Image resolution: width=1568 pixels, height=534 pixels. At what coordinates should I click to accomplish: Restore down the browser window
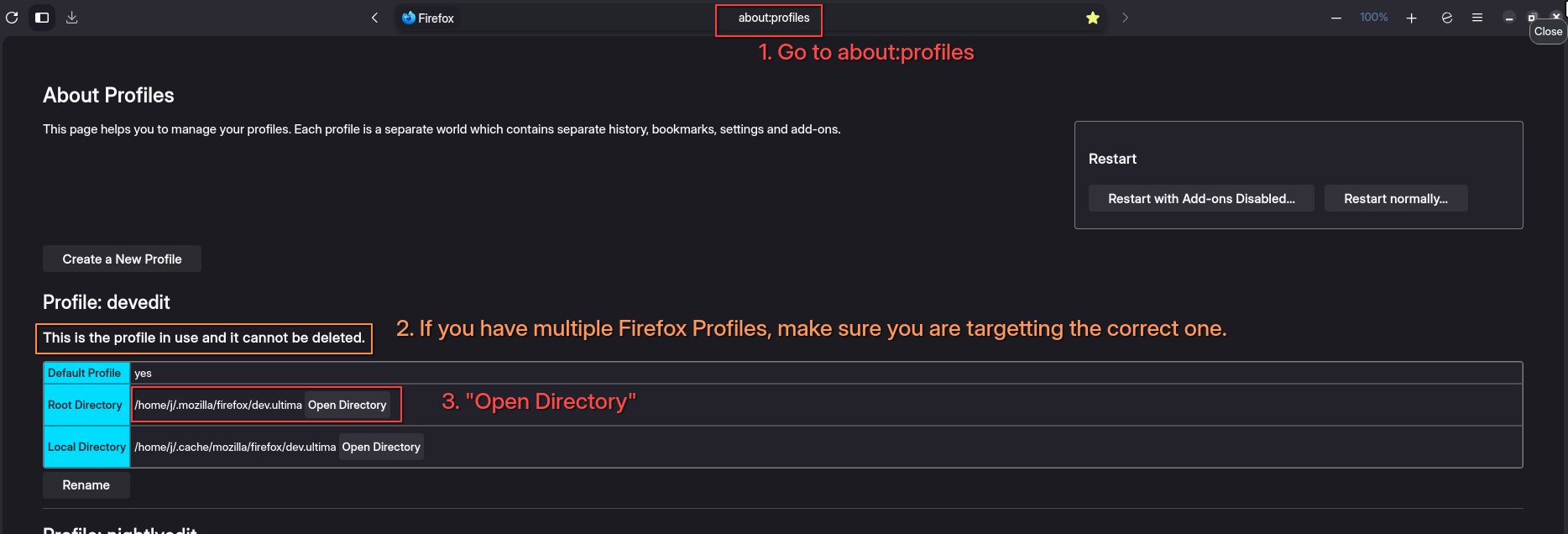point(1532,17)
